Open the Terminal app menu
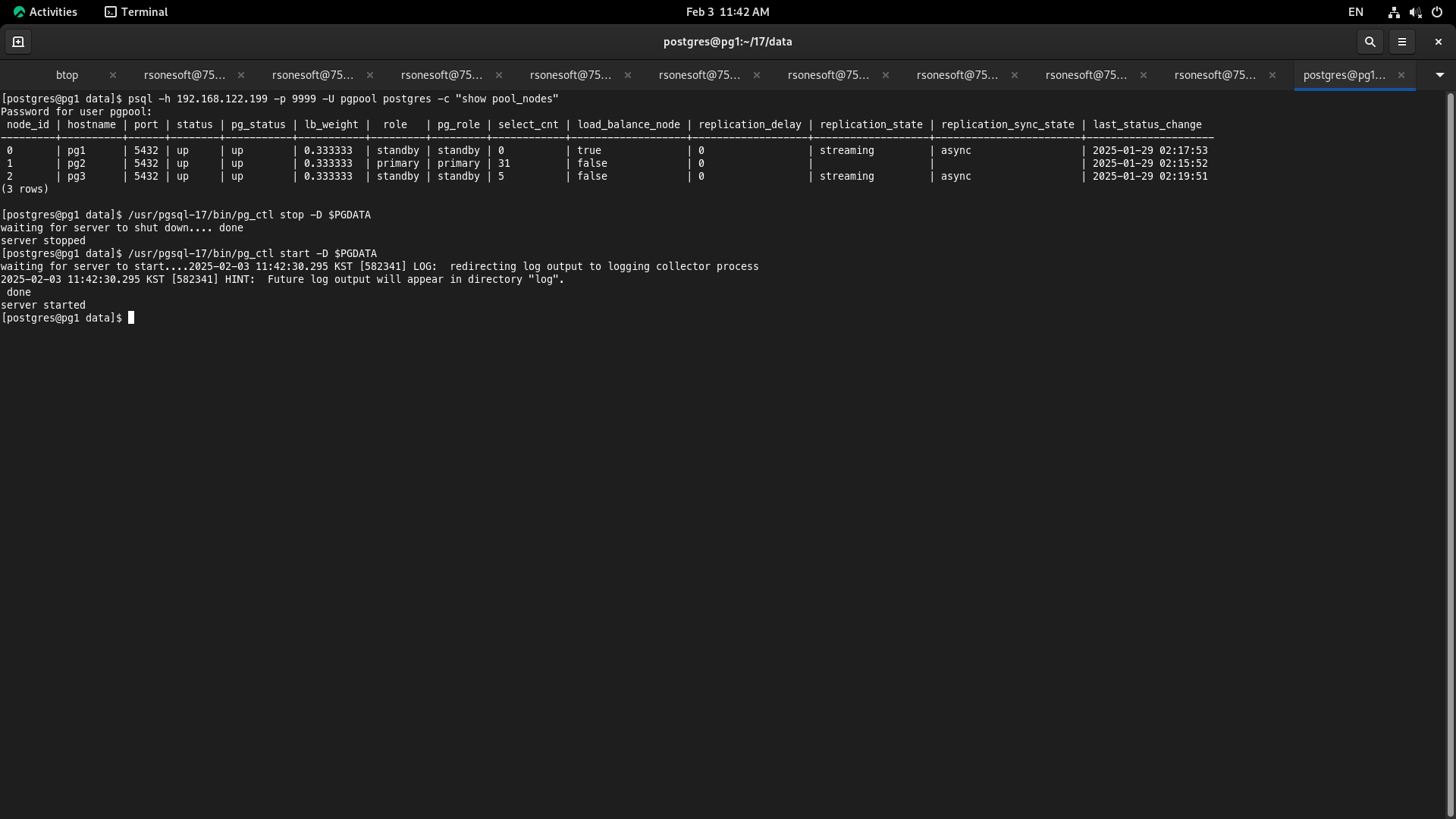This screenshot has width=1456, height=819. [136, 12]
